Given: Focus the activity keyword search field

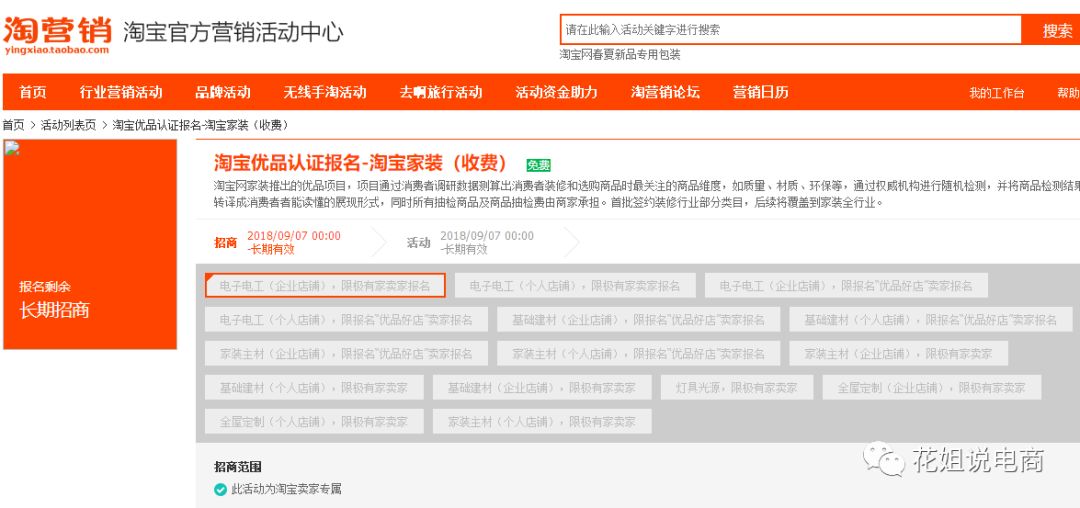Looking at the screenshot, I should [x=790, y=30].
